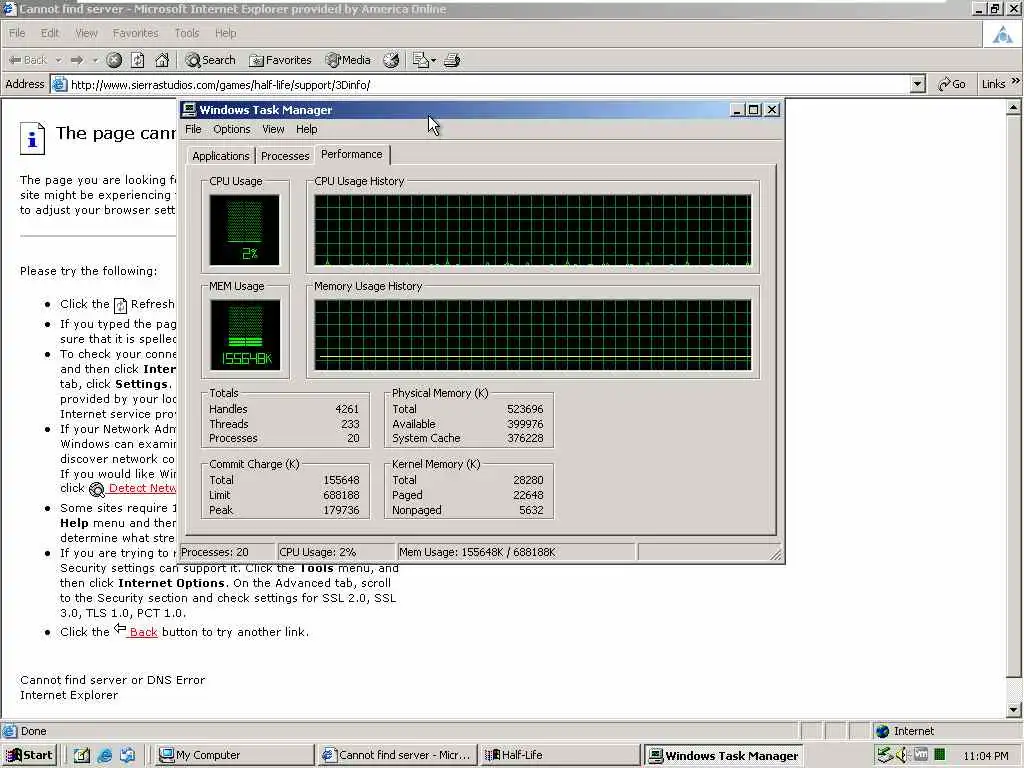
Task: Open the Search pane in Internet Explorer
Action: (x=210, y=60)
